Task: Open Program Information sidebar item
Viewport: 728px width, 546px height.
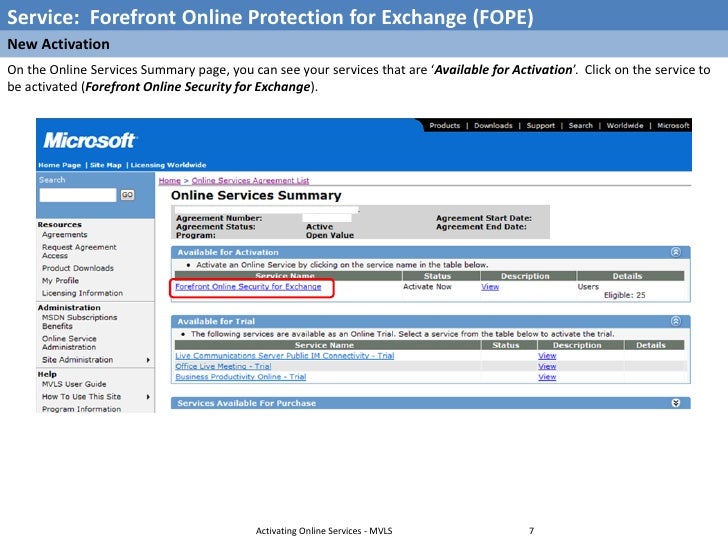Action: (x=81, y=409)
